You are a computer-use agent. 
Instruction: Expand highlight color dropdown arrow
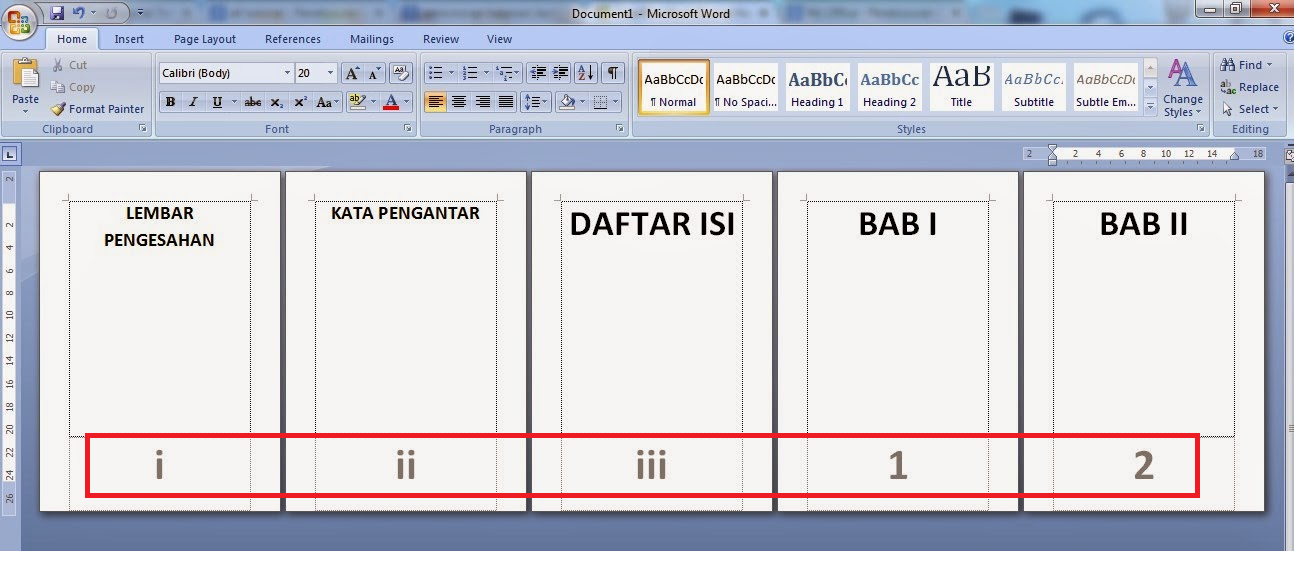pyautogui.click(x=373, y=102)
